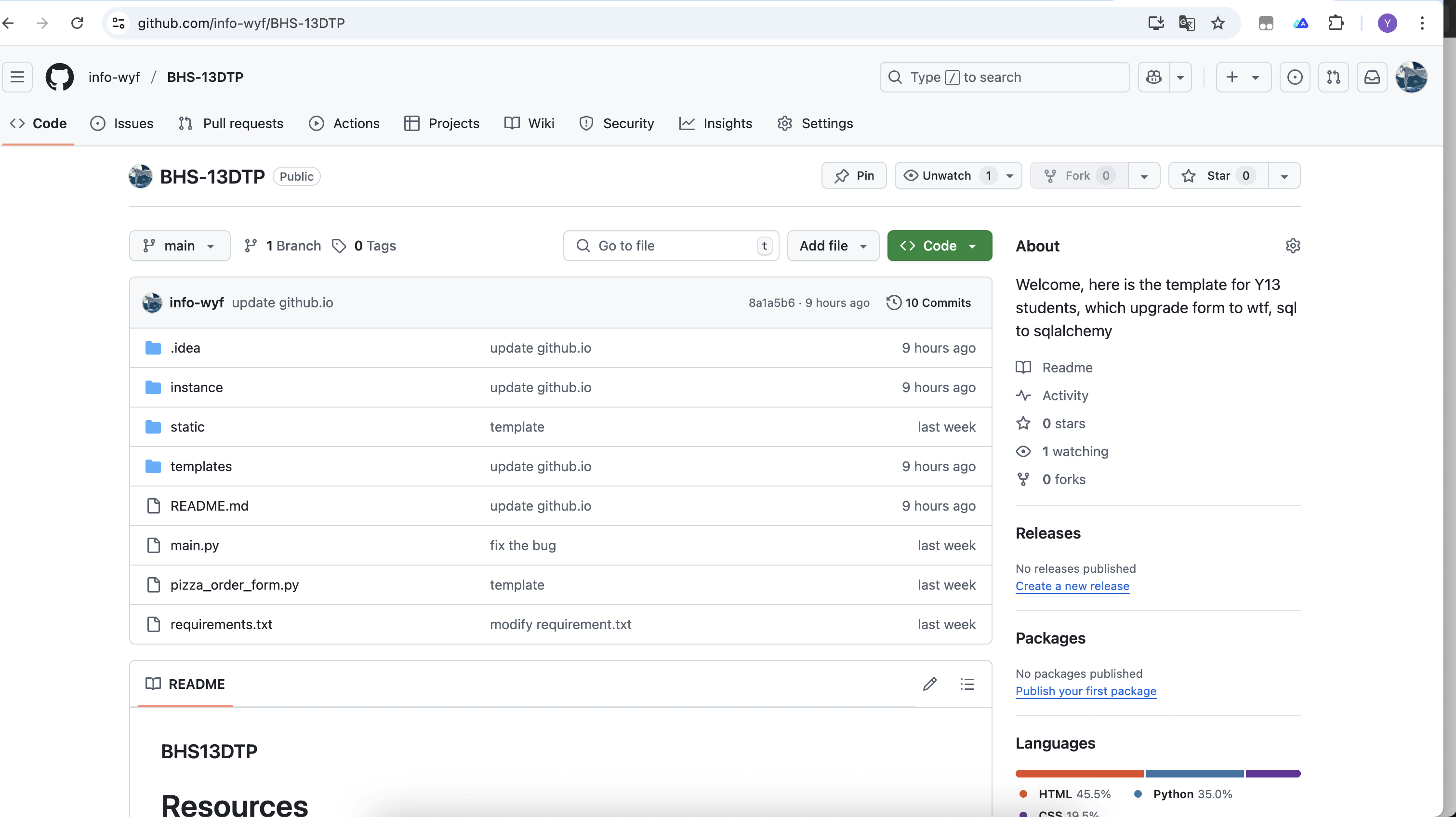Click the translate page icon
This screenshot has height=817, width=1456.
pyautogui.click(x=1186, y=23)
